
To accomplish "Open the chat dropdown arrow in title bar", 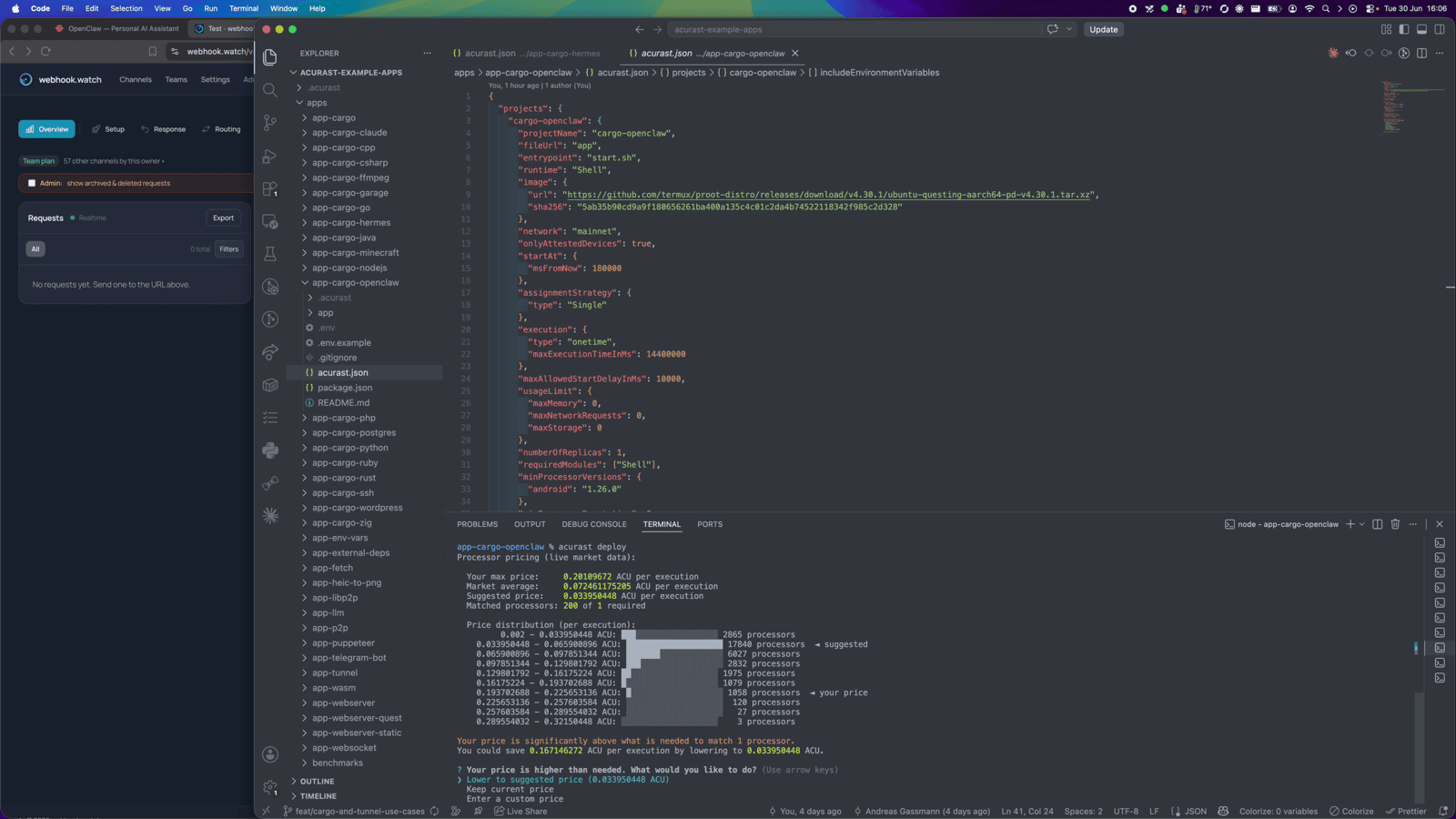I will pos(1069,29).
